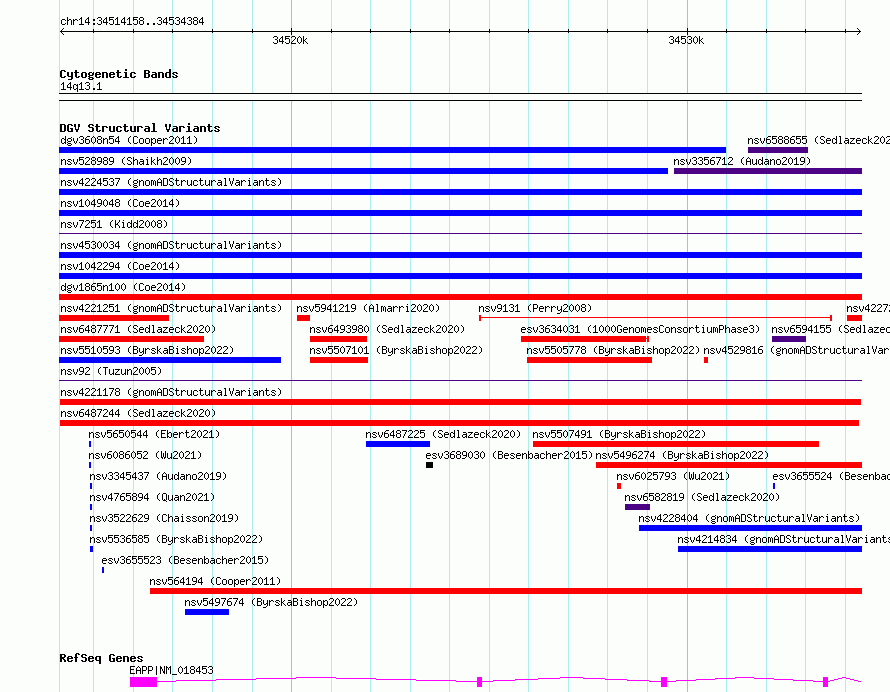The image size is (890, 692).
Task: Click the red nsv5941219 short variant bar
Action: pos(303,318)
